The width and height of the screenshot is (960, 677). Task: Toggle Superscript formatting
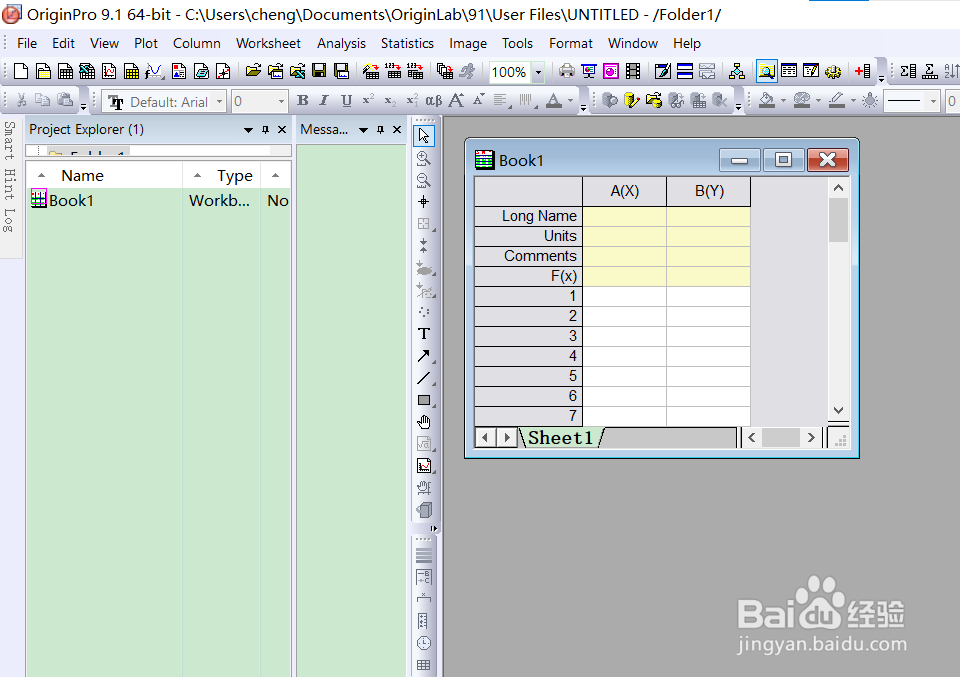(368, 100)
